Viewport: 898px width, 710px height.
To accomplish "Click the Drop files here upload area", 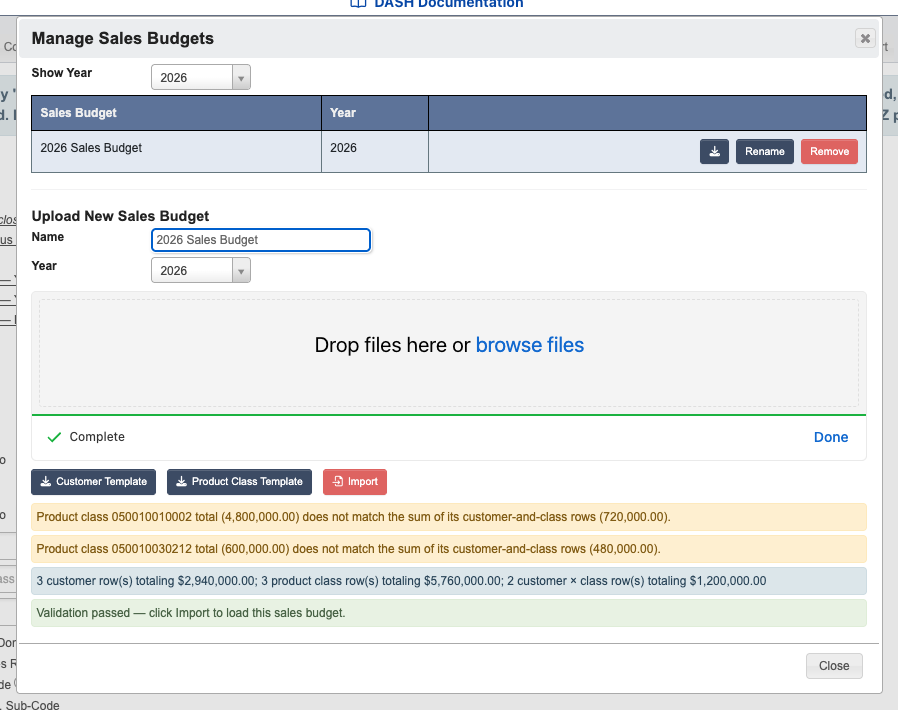I will 449,353.
